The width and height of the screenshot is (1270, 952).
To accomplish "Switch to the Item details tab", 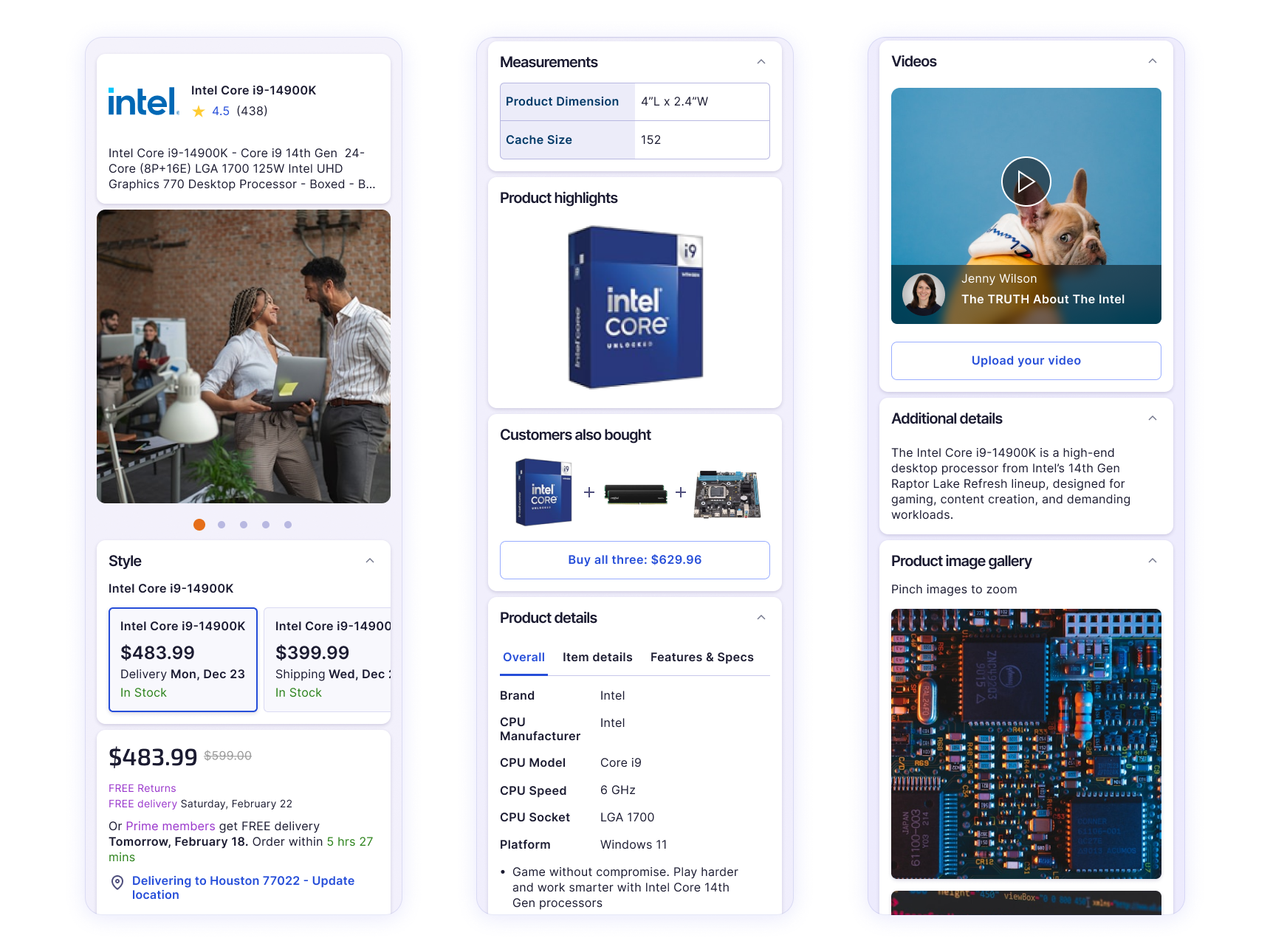I will coord(597,658).
